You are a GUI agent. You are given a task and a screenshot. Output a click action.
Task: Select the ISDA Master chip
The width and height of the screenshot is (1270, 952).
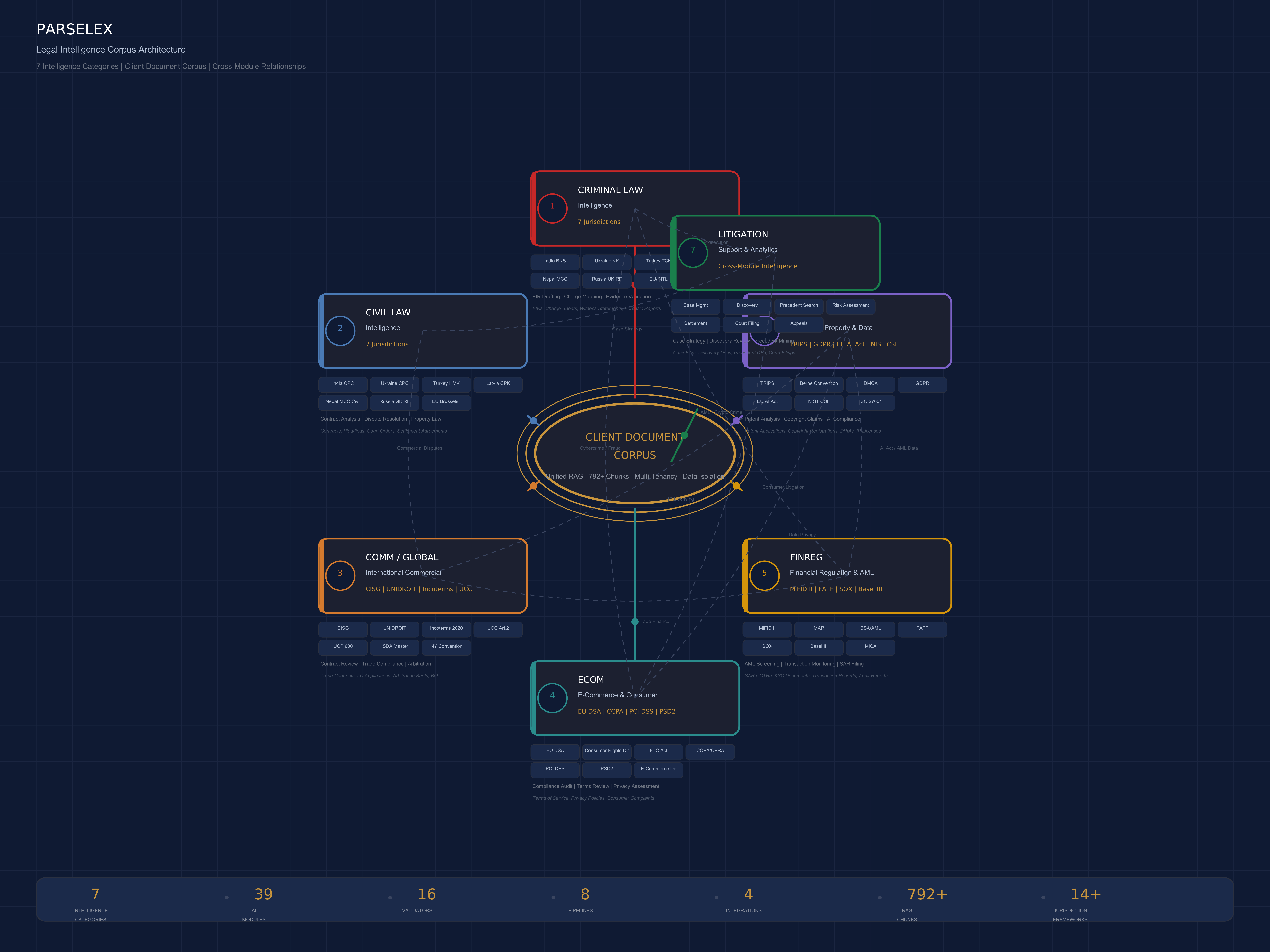(x=395, y=648)
